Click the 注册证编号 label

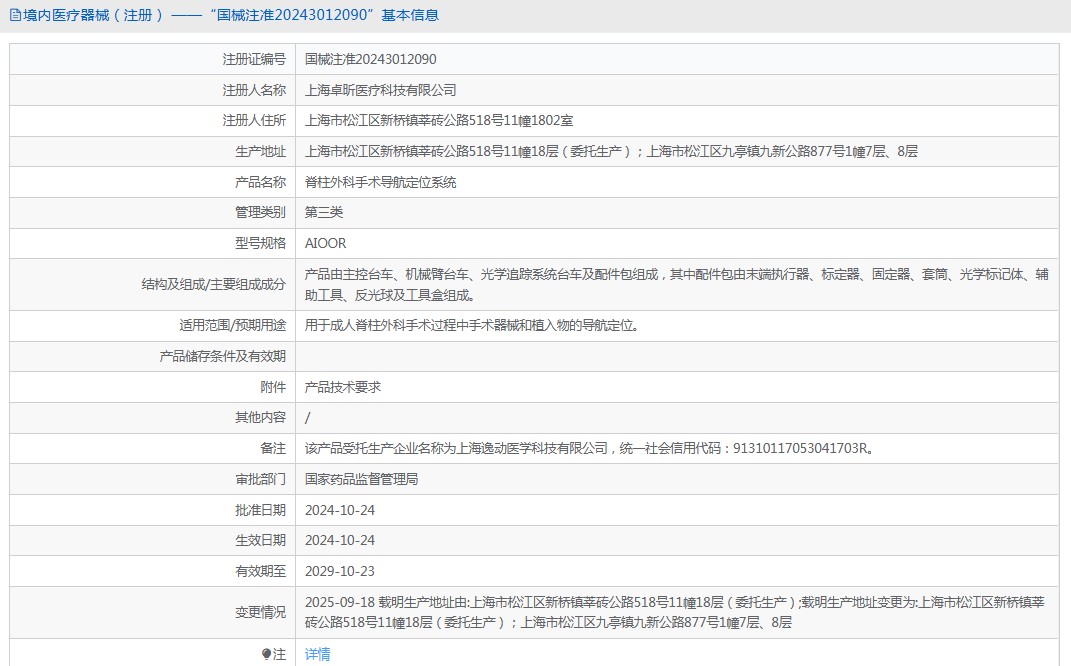[x=254, y=59]
